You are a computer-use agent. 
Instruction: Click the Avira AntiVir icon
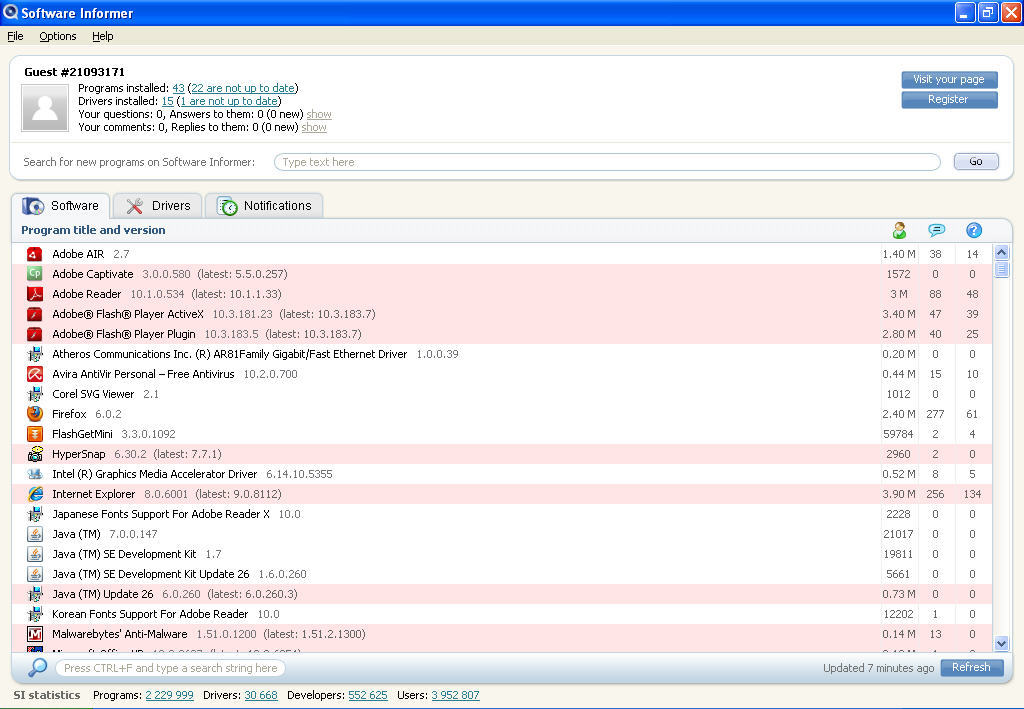[35, 374]
